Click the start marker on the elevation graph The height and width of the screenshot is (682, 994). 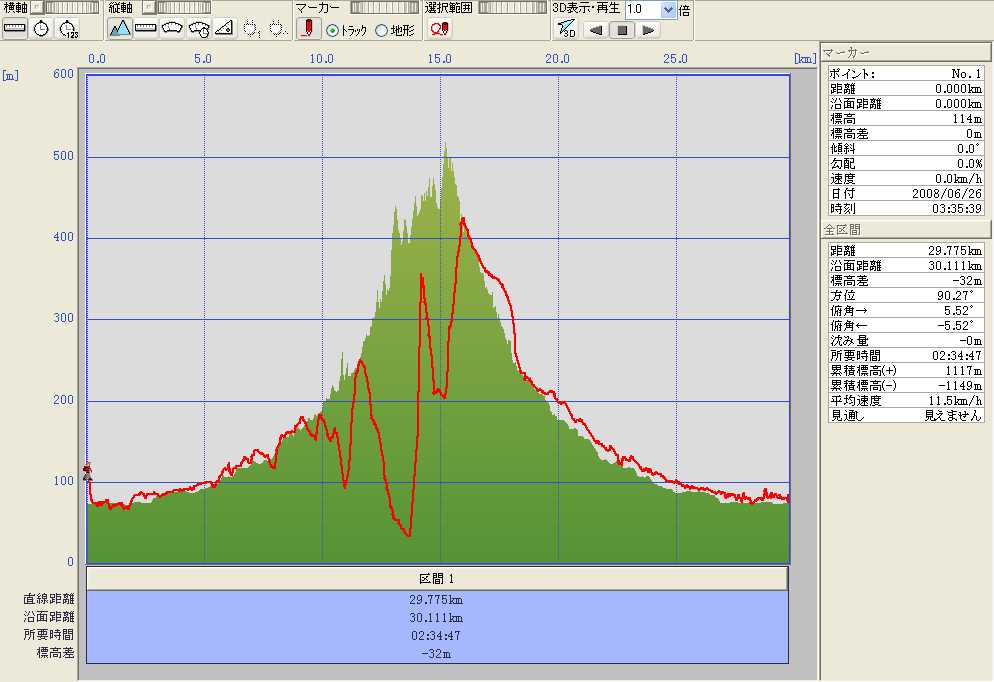pos(87,471)
